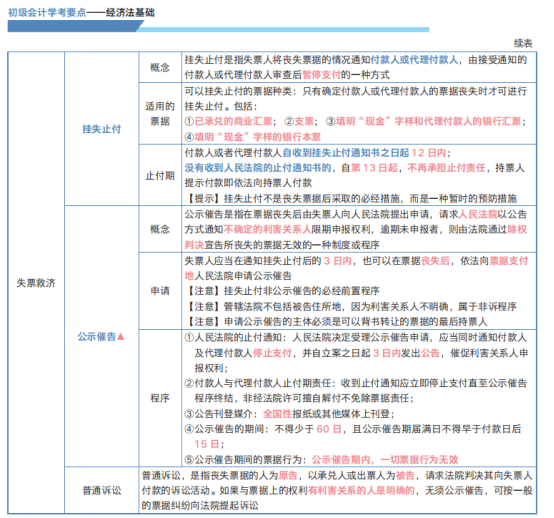554x518 pixels.
Task: Click the red text '全国性'
Action: point(277,414)
